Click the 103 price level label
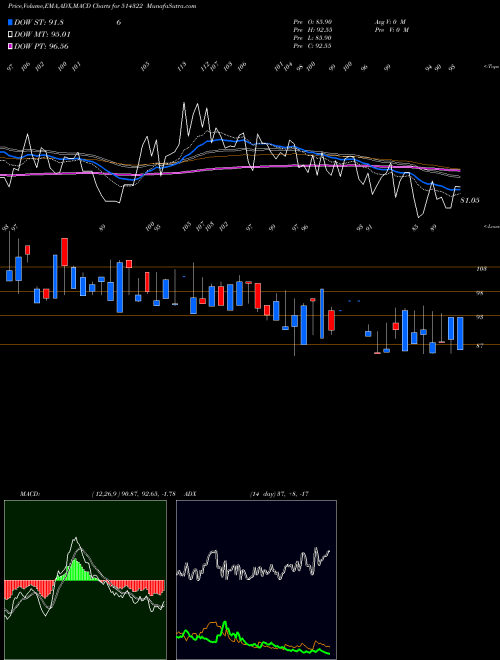This screenshot has height=660, width=500. [x=482, y=269]
